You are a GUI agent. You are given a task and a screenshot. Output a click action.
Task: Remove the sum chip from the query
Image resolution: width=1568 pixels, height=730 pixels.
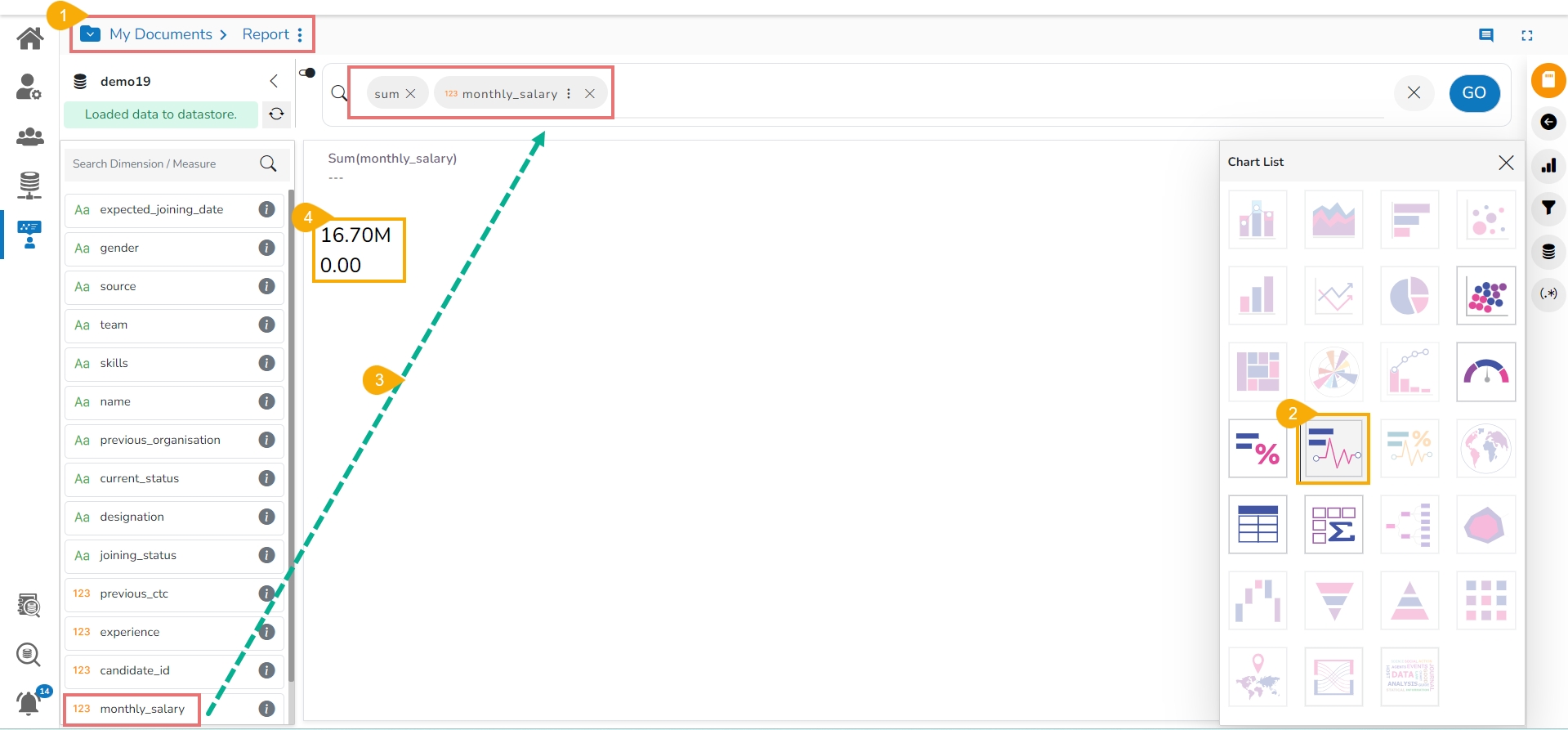point(411,94)
